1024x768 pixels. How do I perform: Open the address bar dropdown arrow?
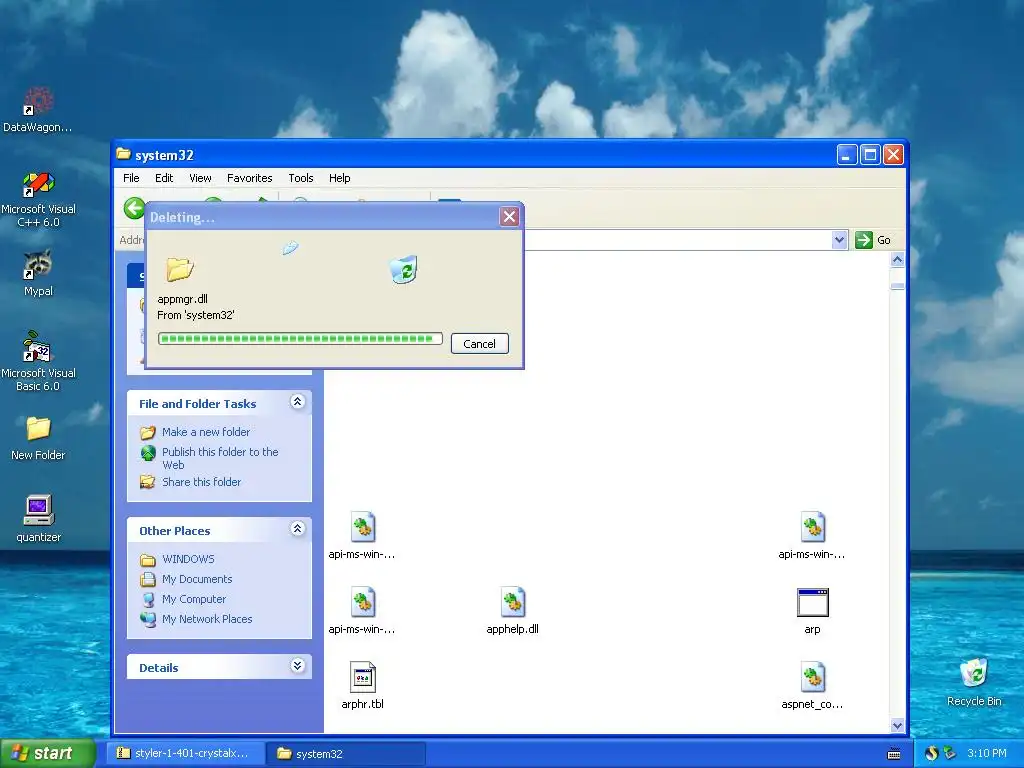tap(840, 240)
